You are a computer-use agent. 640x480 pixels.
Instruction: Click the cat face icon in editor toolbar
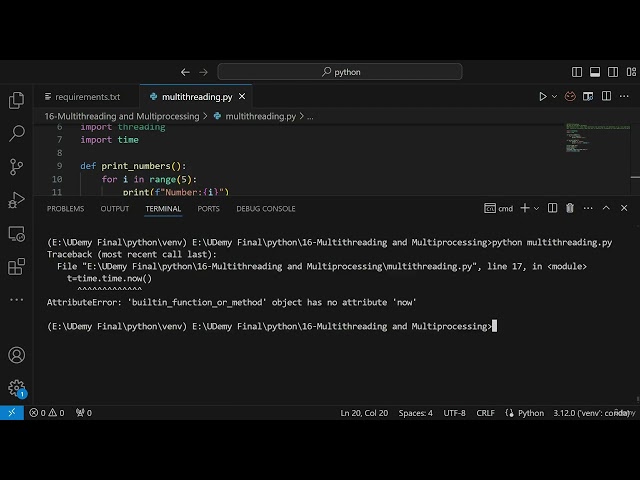click(570, 96)
